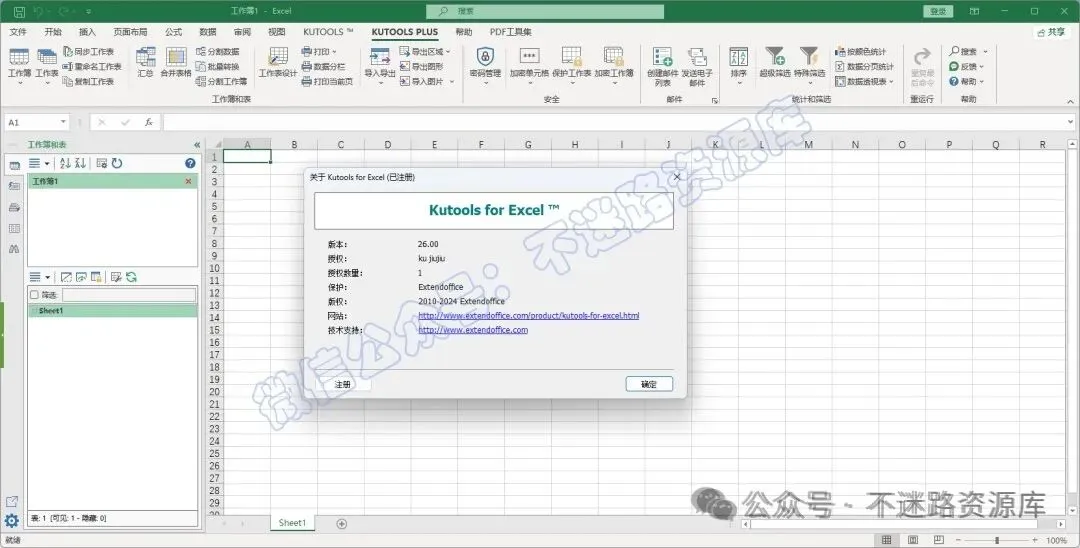1080x548 pixels.
Task: Open the kutools-for-excel.html product link
Action: coord(528,315)
